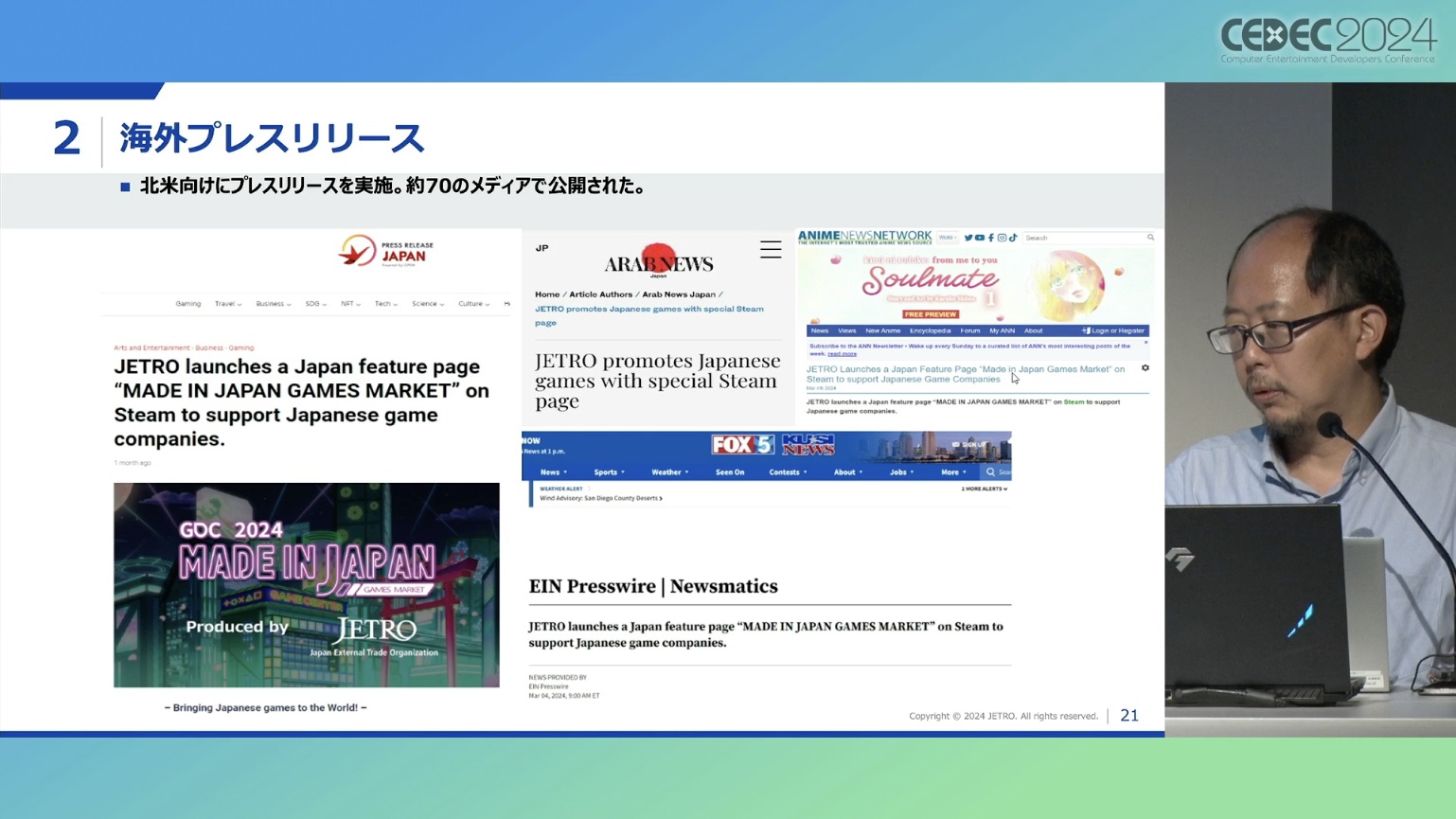Click the read more newsletter link
The height and width of the screenshot is (819, 1456).
[842, 354]
